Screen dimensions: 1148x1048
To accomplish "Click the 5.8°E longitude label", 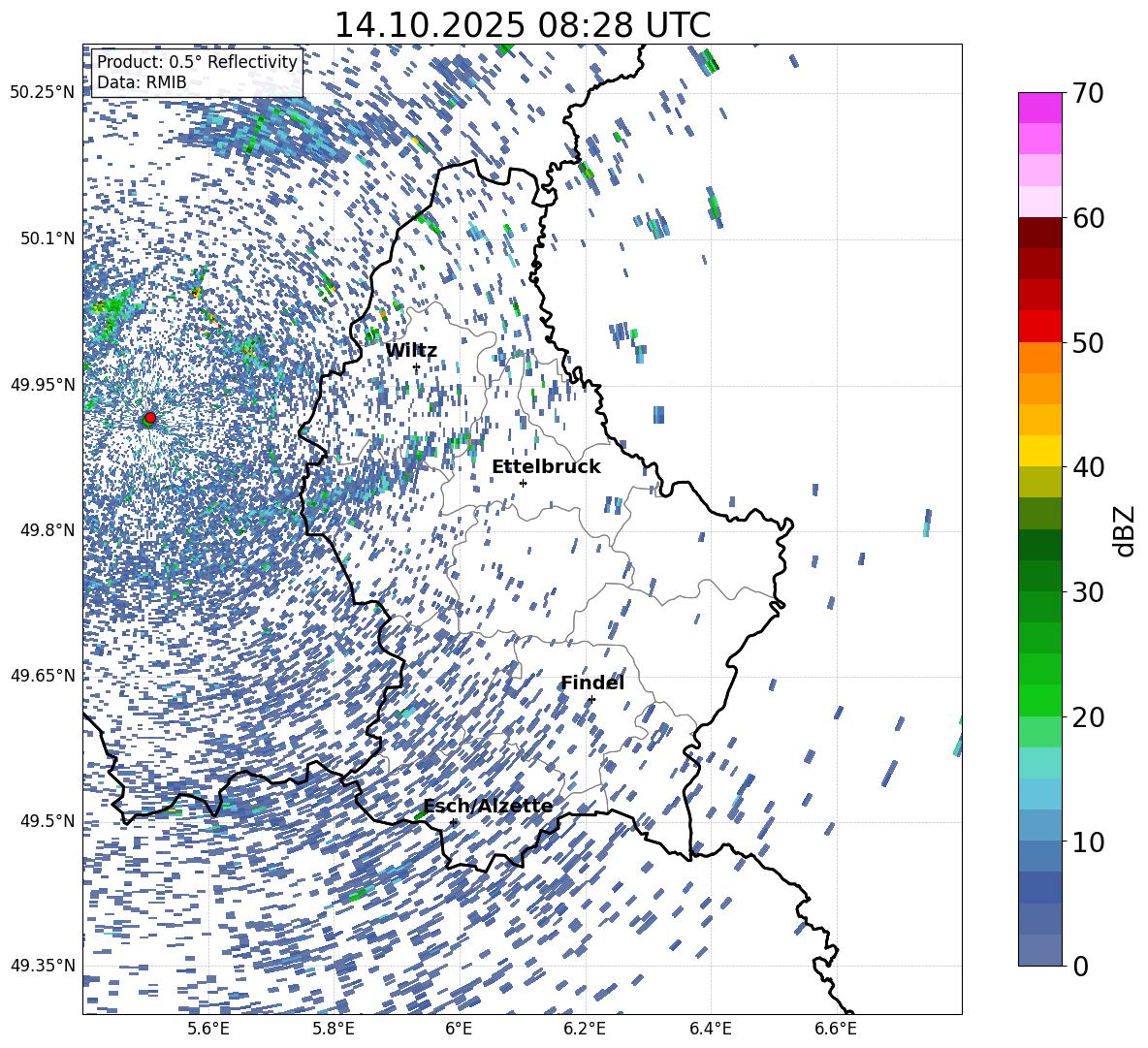I will point(334,1029).
